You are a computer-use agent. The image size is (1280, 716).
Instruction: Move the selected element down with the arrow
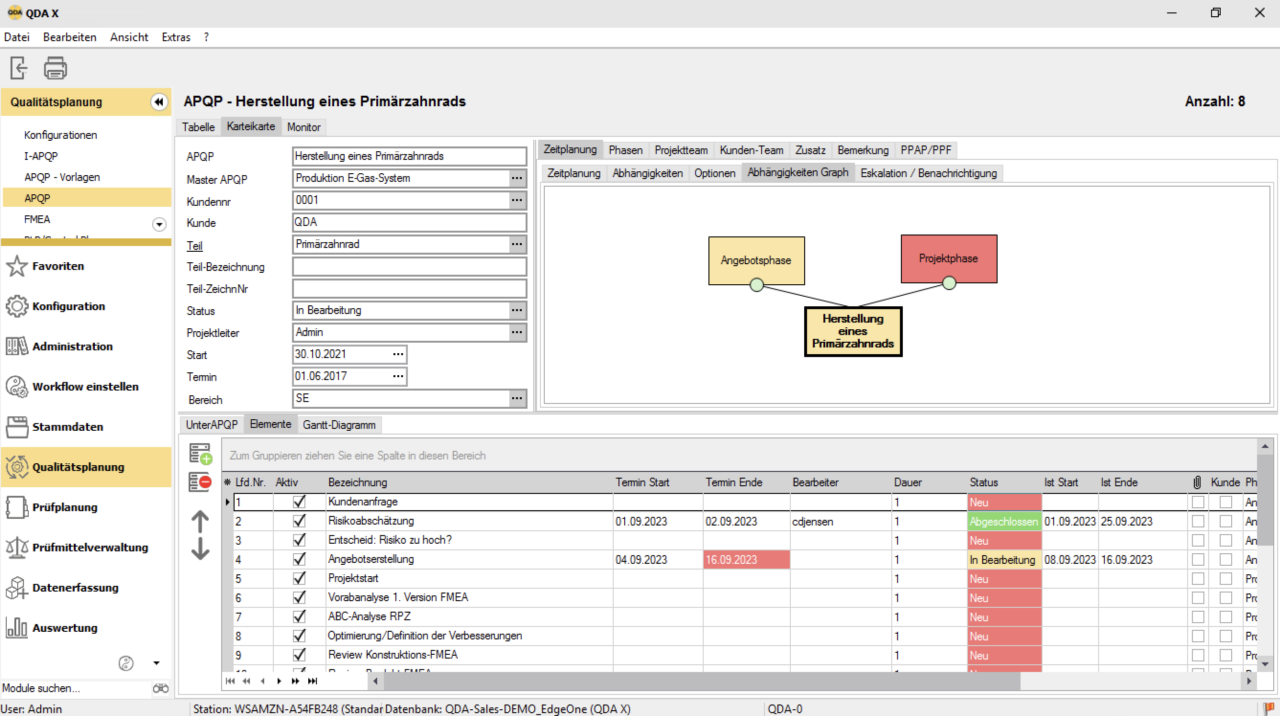200,549
